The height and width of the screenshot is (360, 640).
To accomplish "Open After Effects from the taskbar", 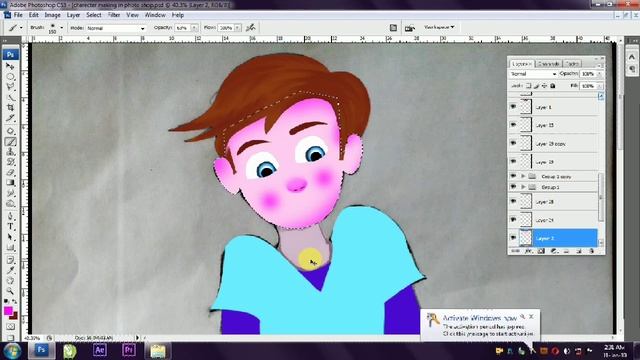I will [100, 350].
